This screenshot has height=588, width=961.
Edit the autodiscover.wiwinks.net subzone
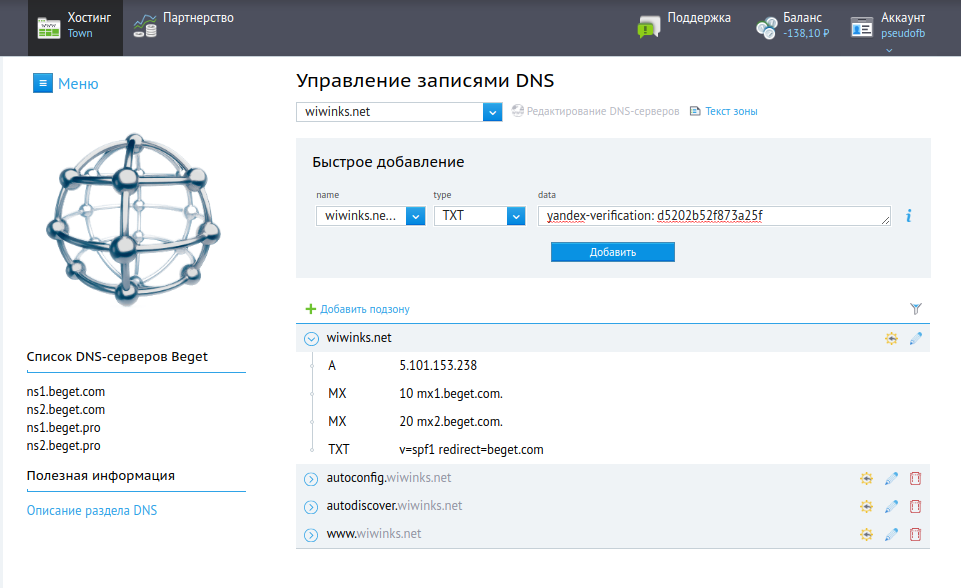(891, 507)
